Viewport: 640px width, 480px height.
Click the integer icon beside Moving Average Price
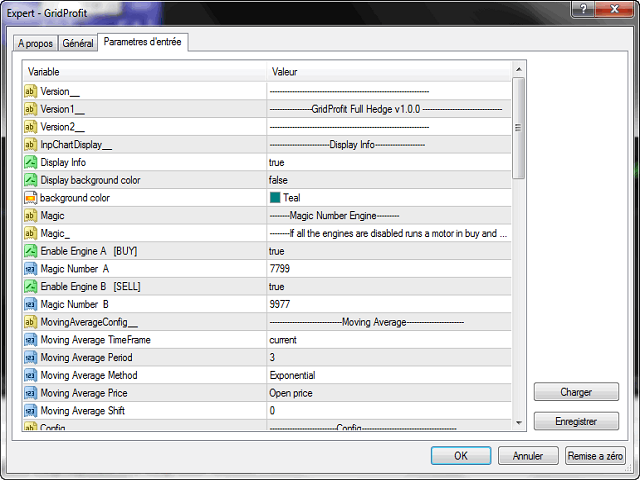point(31,393)
